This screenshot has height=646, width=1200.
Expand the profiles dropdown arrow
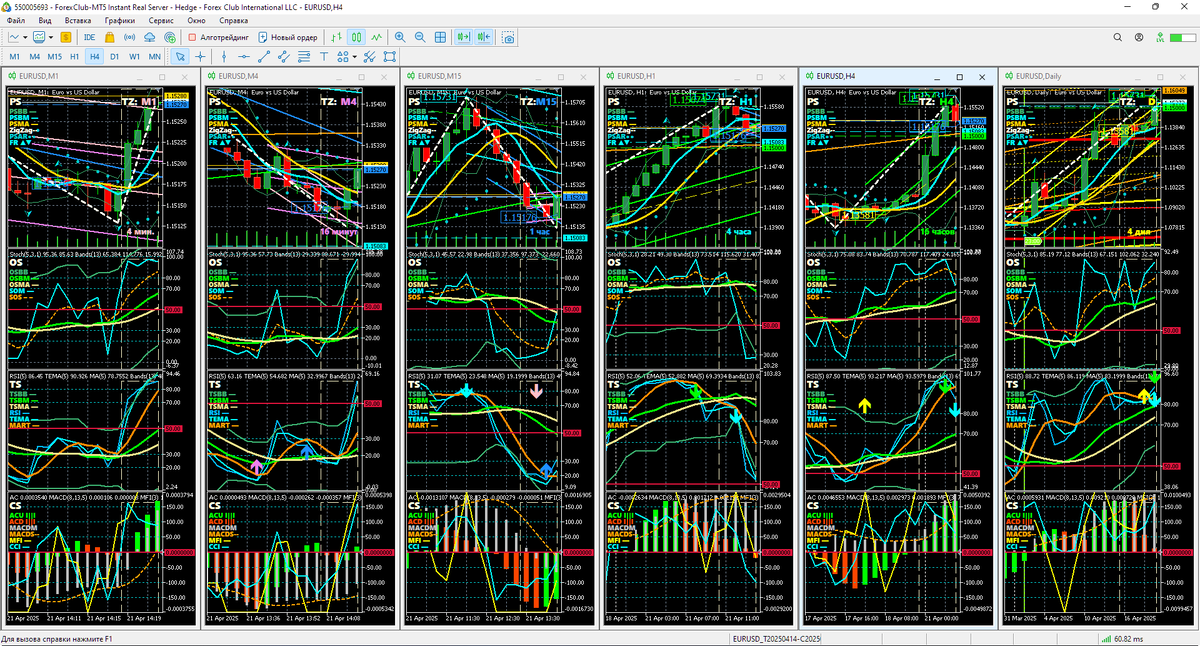click(x=51, y=37)
